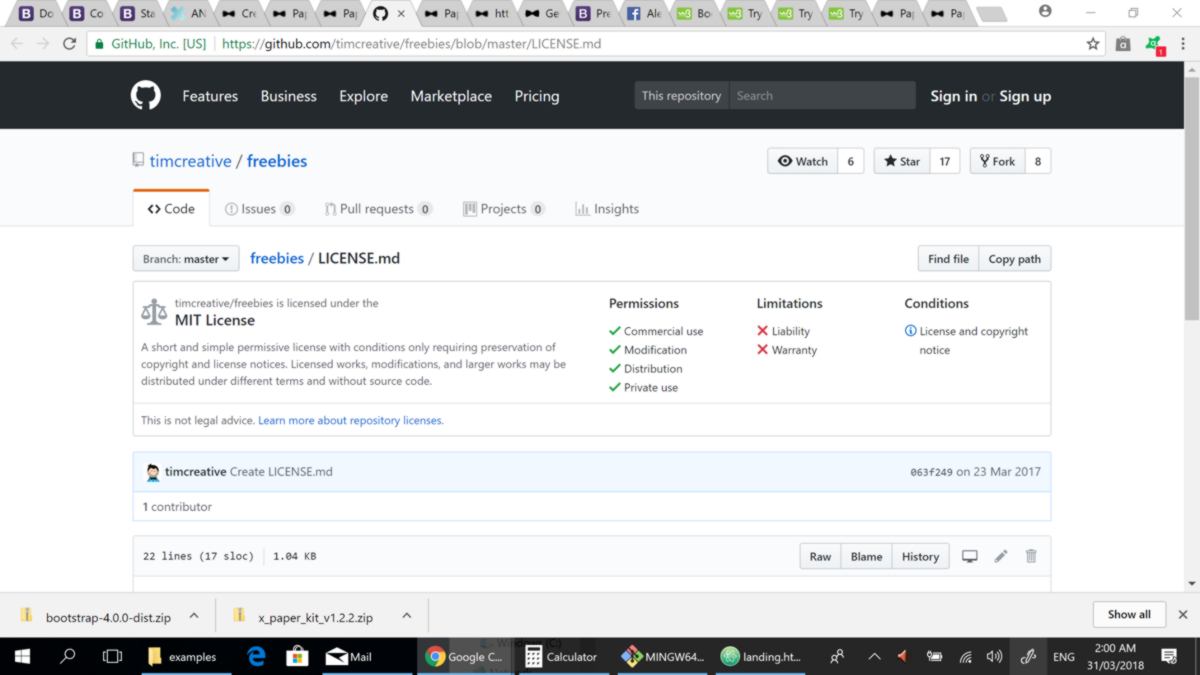Close the active GitHub browser tab

[x=401, y=14]
